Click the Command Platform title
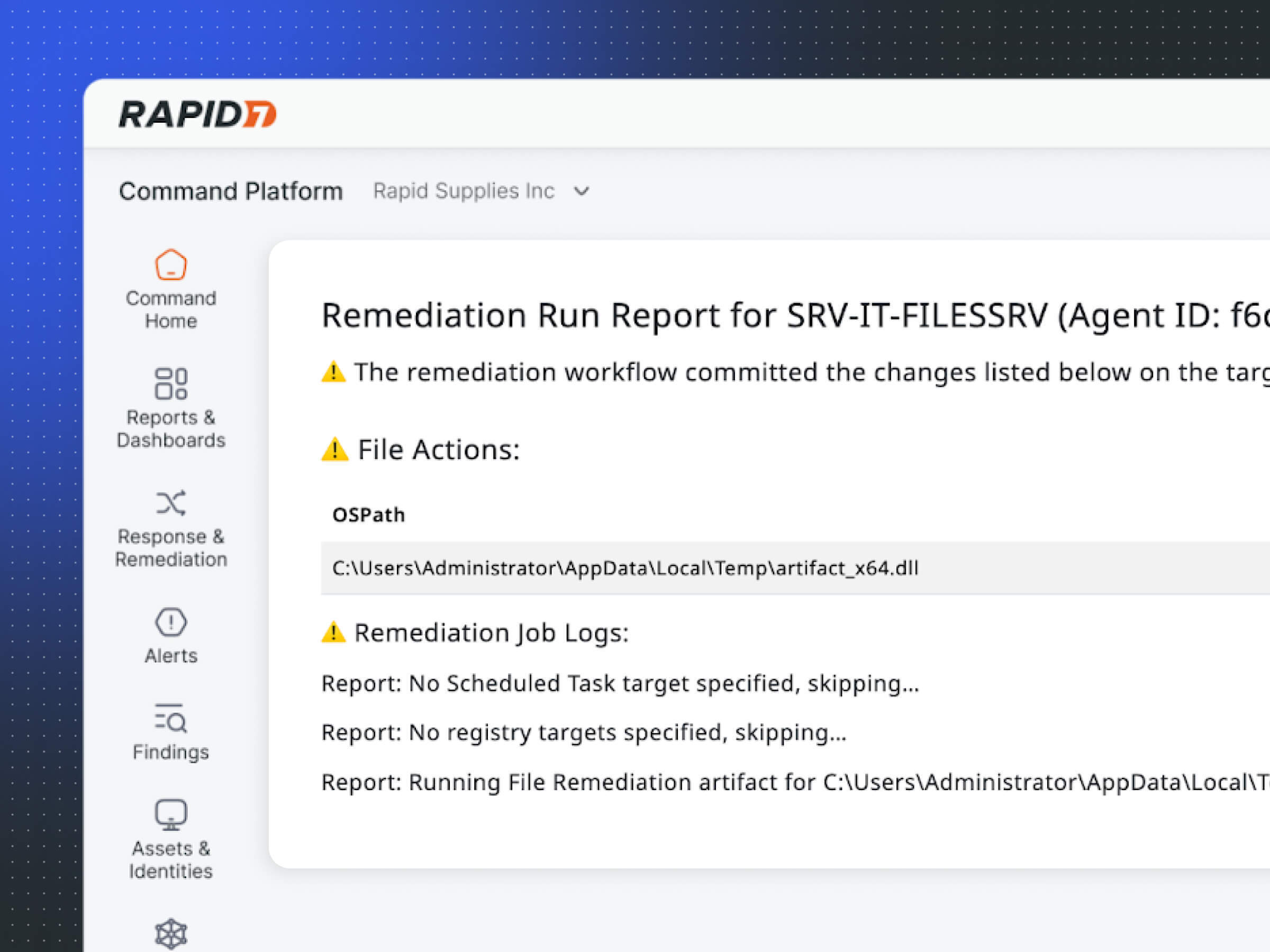The image size is (1270, 952). click(231, 191)
